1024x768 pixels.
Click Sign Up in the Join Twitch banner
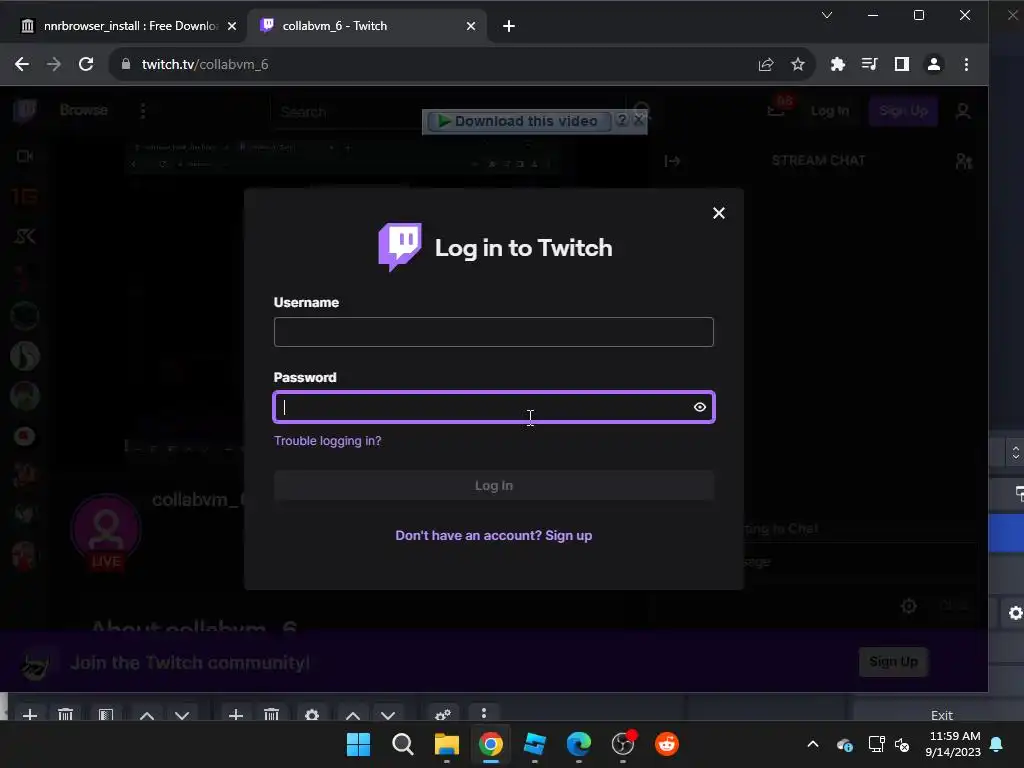point(893,662)
